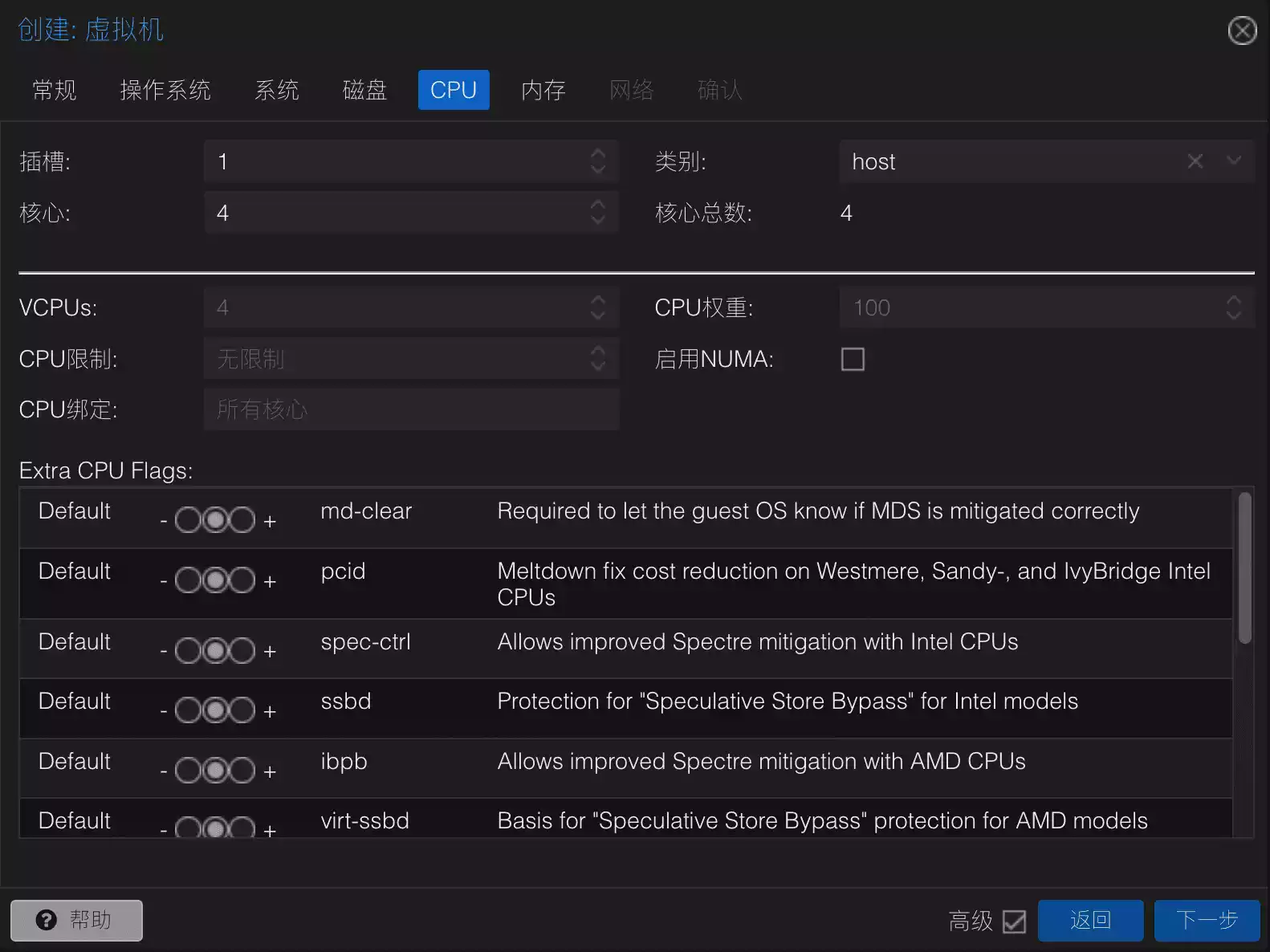
Task: Click the 下一步 next button
Action: (x=1206, y=920)
